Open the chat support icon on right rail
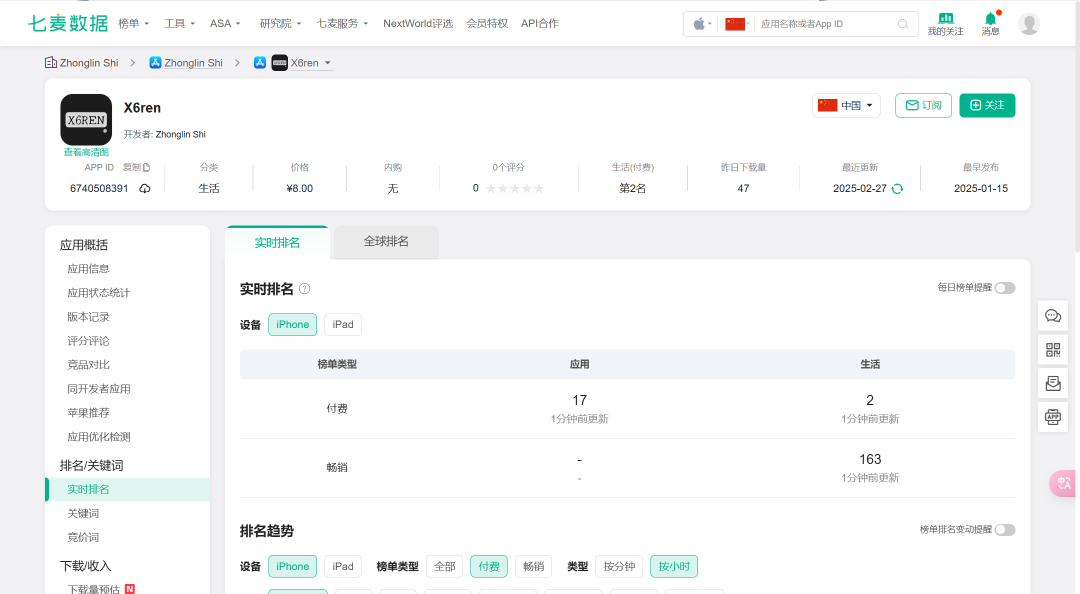This screenshot has width=1080, height=594. [x=1053, y=316]
